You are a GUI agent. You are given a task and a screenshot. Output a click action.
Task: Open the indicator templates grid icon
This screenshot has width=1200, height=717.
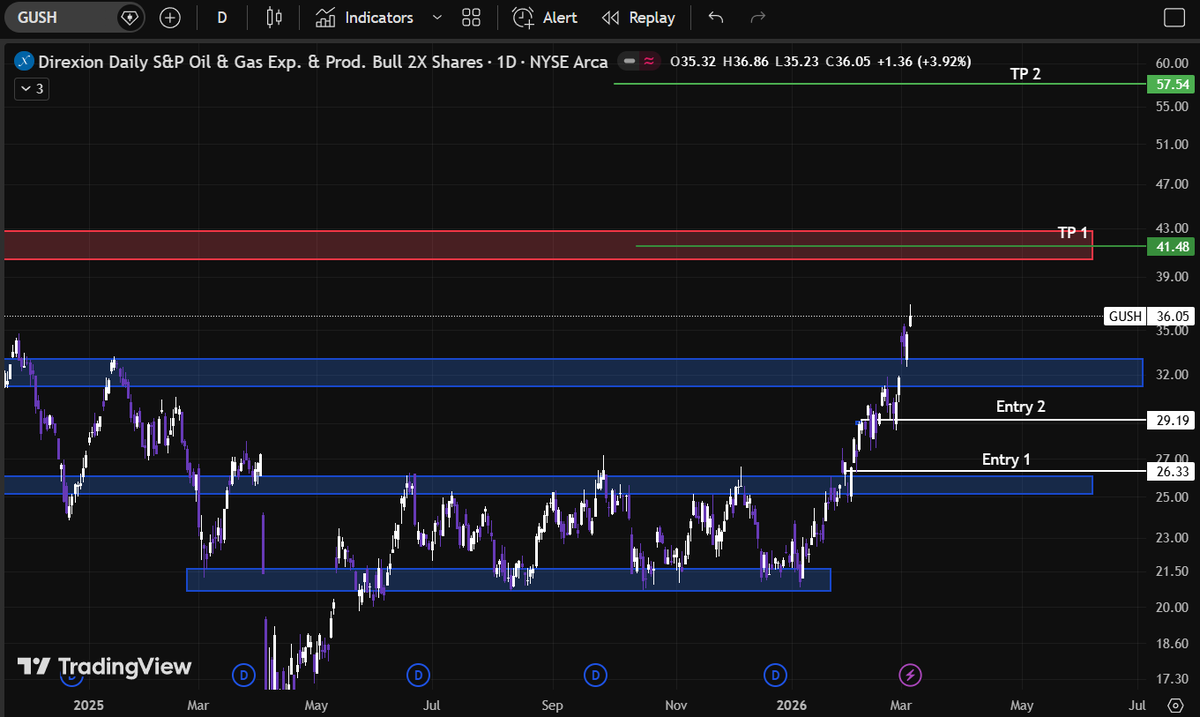[x=471, y=18]
